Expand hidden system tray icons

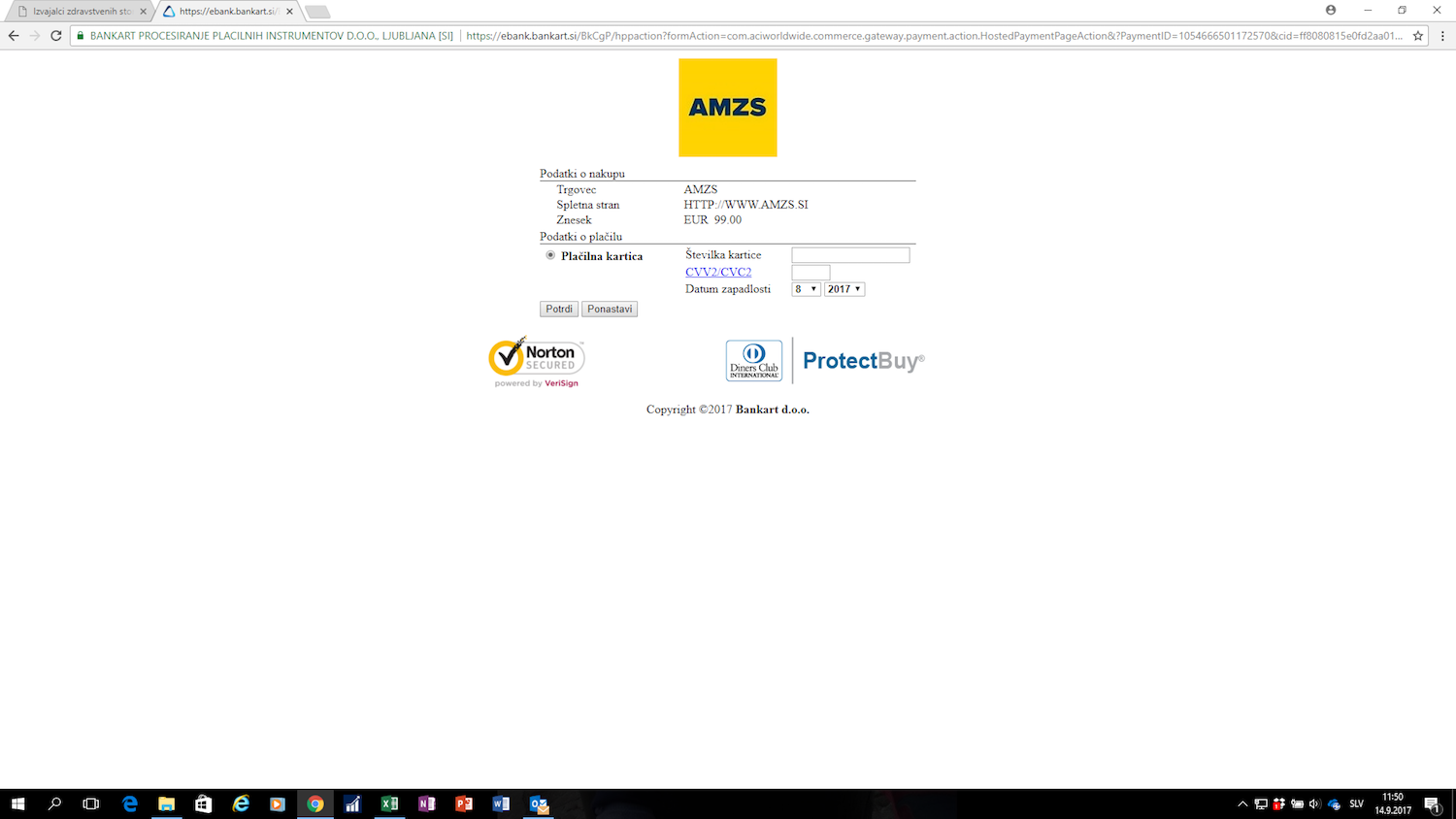[1242, 803]
